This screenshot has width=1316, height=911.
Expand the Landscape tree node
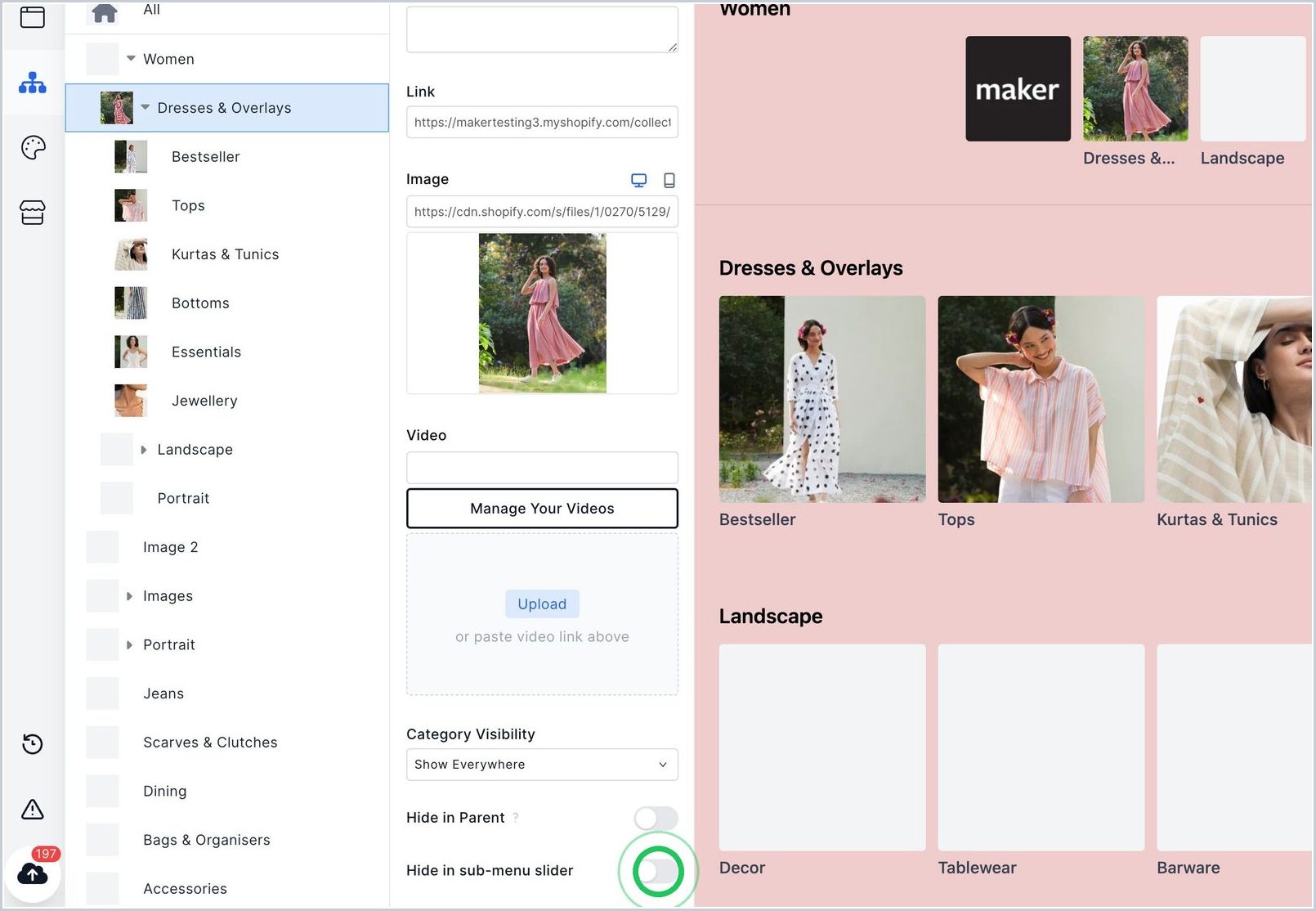(x=144, y=450)
